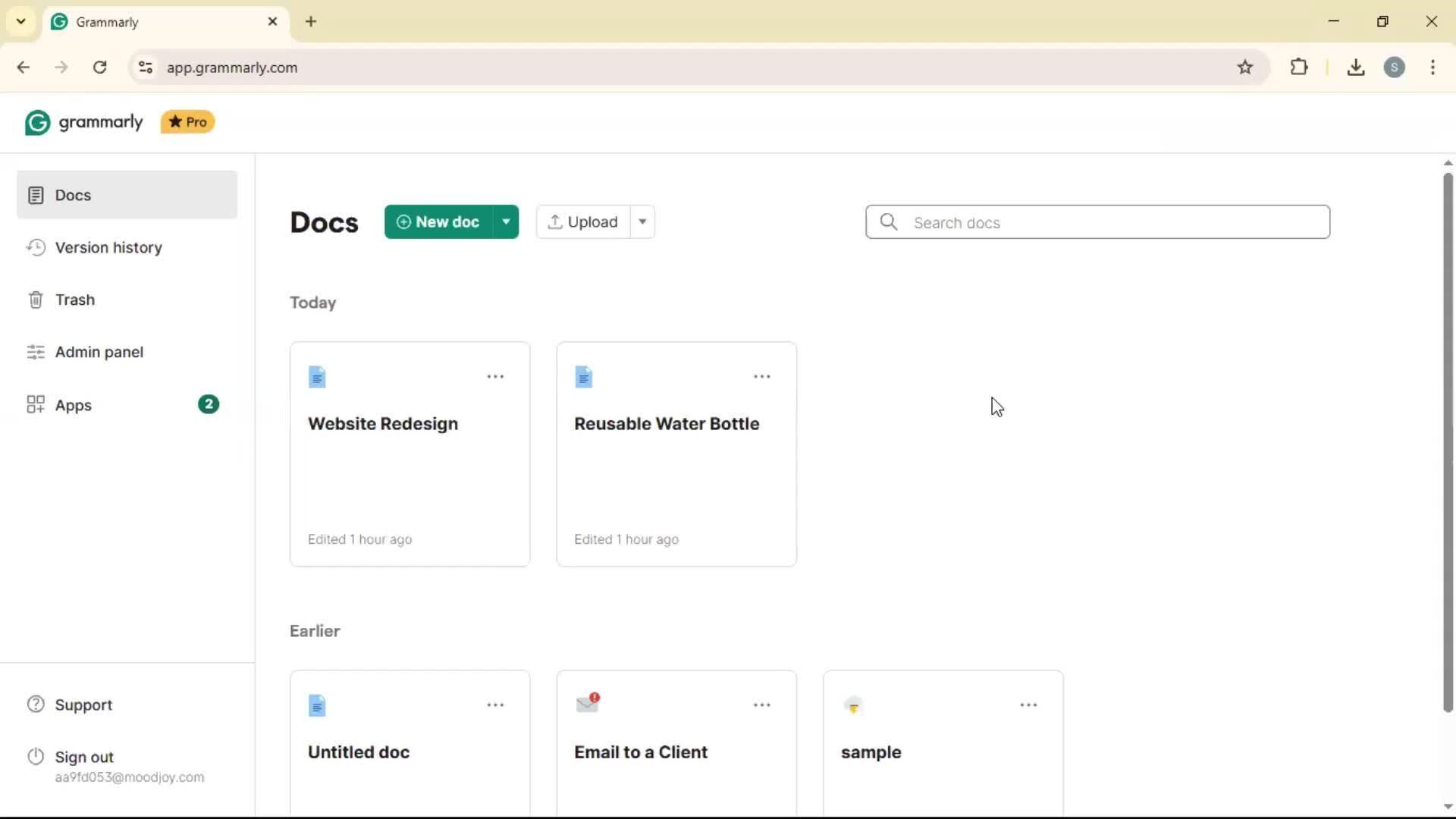
Task: Click the Pro badge next to logo
Action: point(187,122)
